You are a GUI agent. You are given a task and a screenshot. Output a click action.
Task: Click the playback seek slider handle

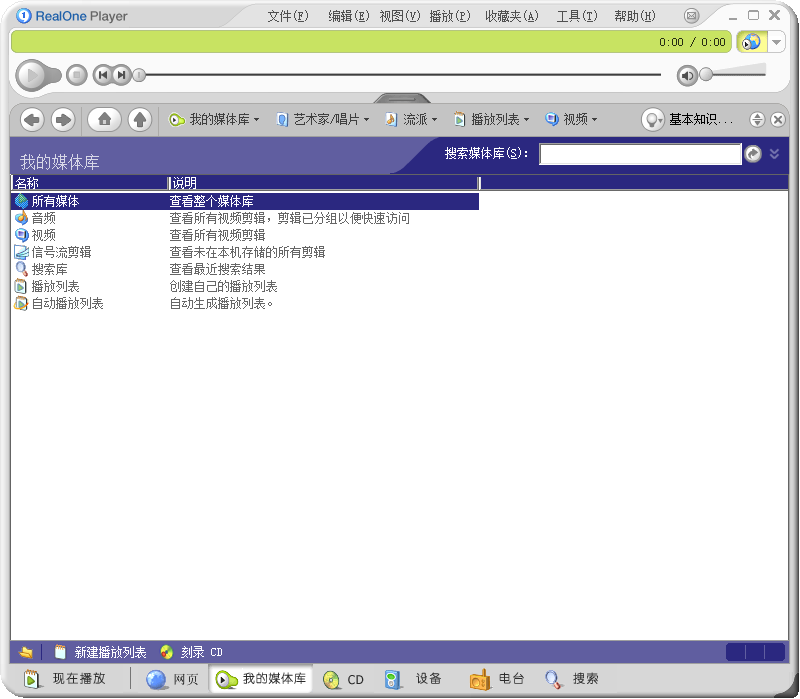139,76
